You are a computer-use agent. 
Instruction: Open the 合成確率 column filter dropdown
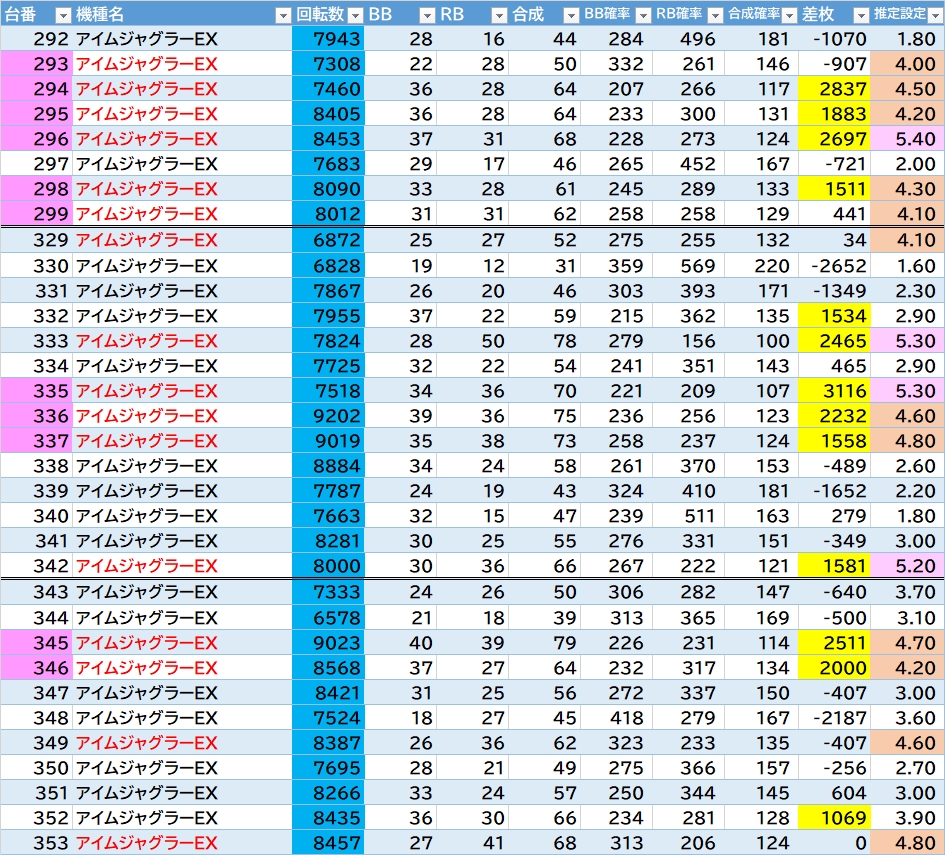pos(788,16)
